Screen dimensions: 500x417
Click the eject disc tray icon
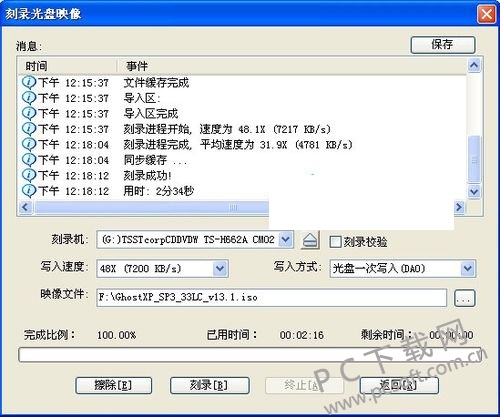(310, 240)
